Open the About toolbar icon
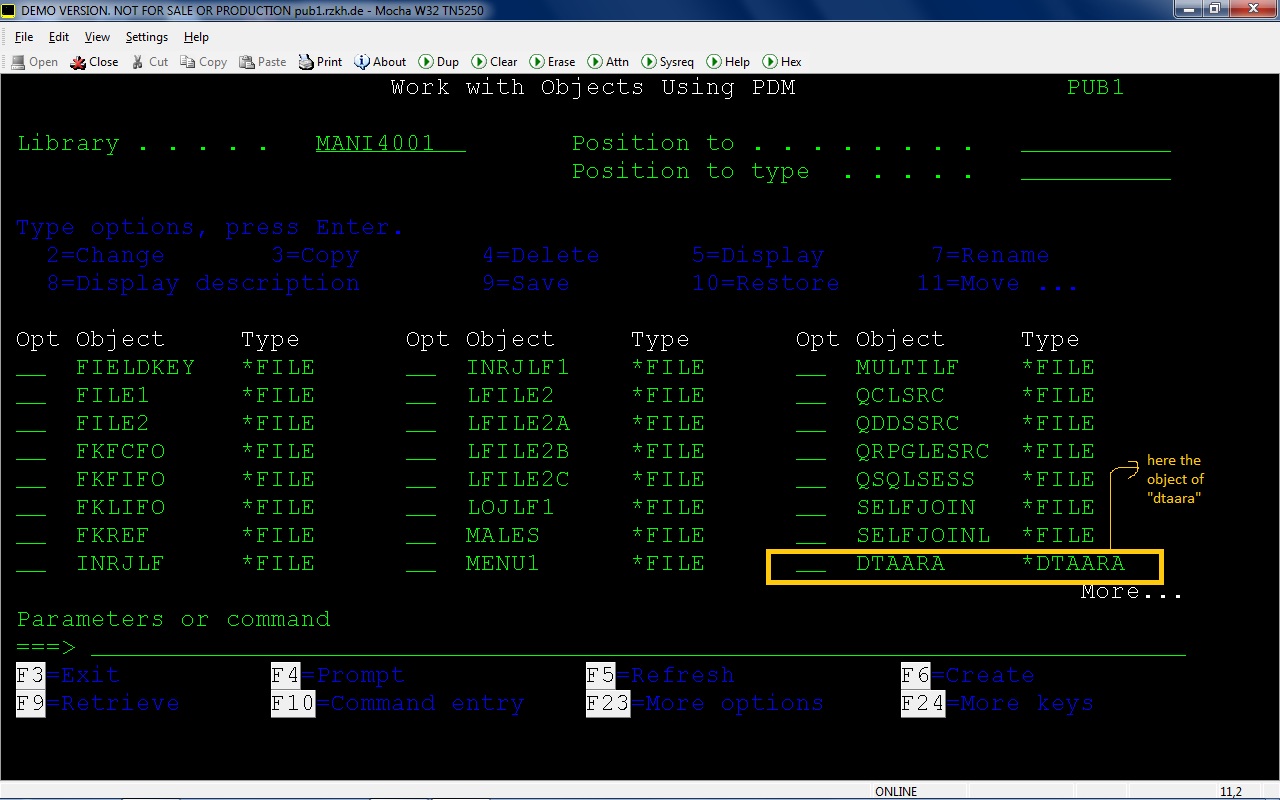Screen dimensions: 1280x800 379,61
